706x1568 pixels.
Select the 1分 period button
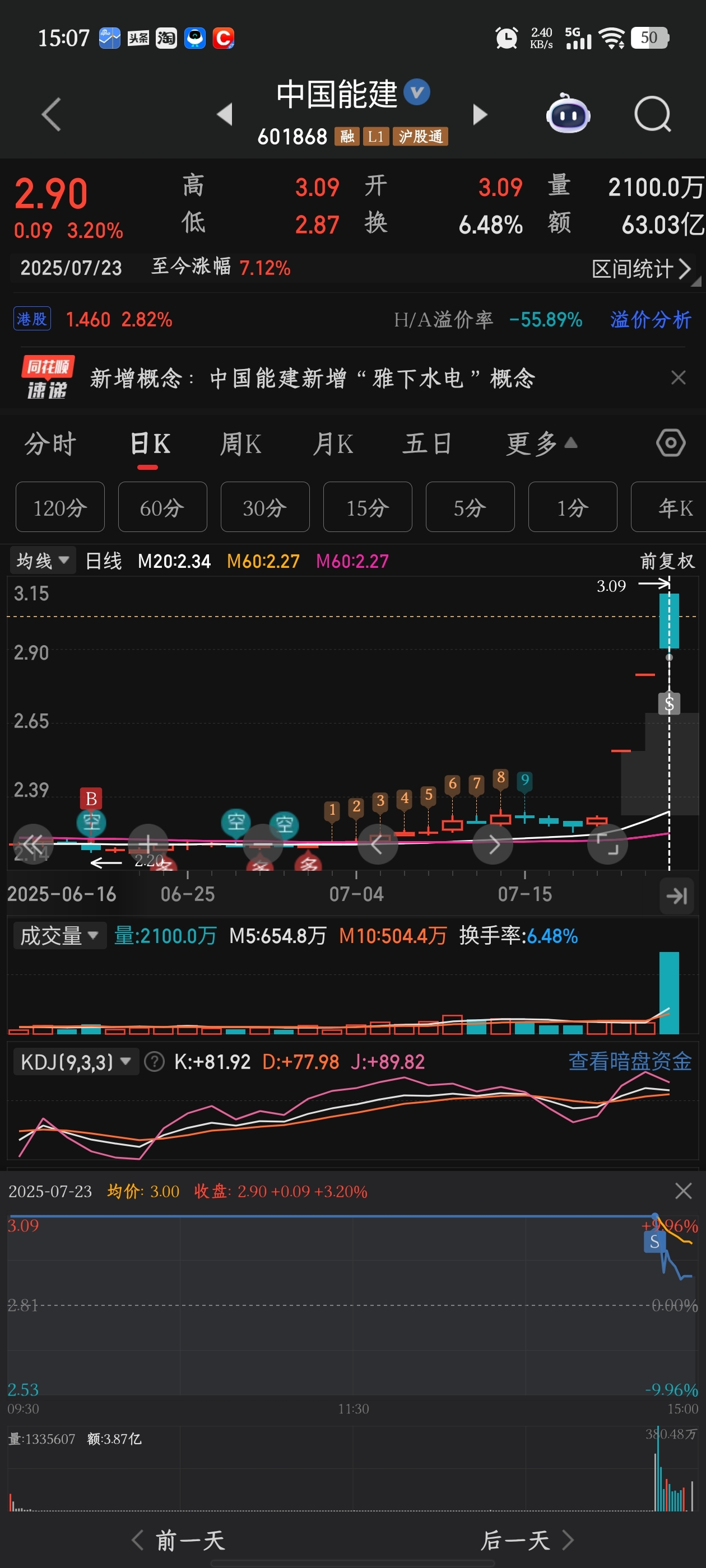click(573, 507)
